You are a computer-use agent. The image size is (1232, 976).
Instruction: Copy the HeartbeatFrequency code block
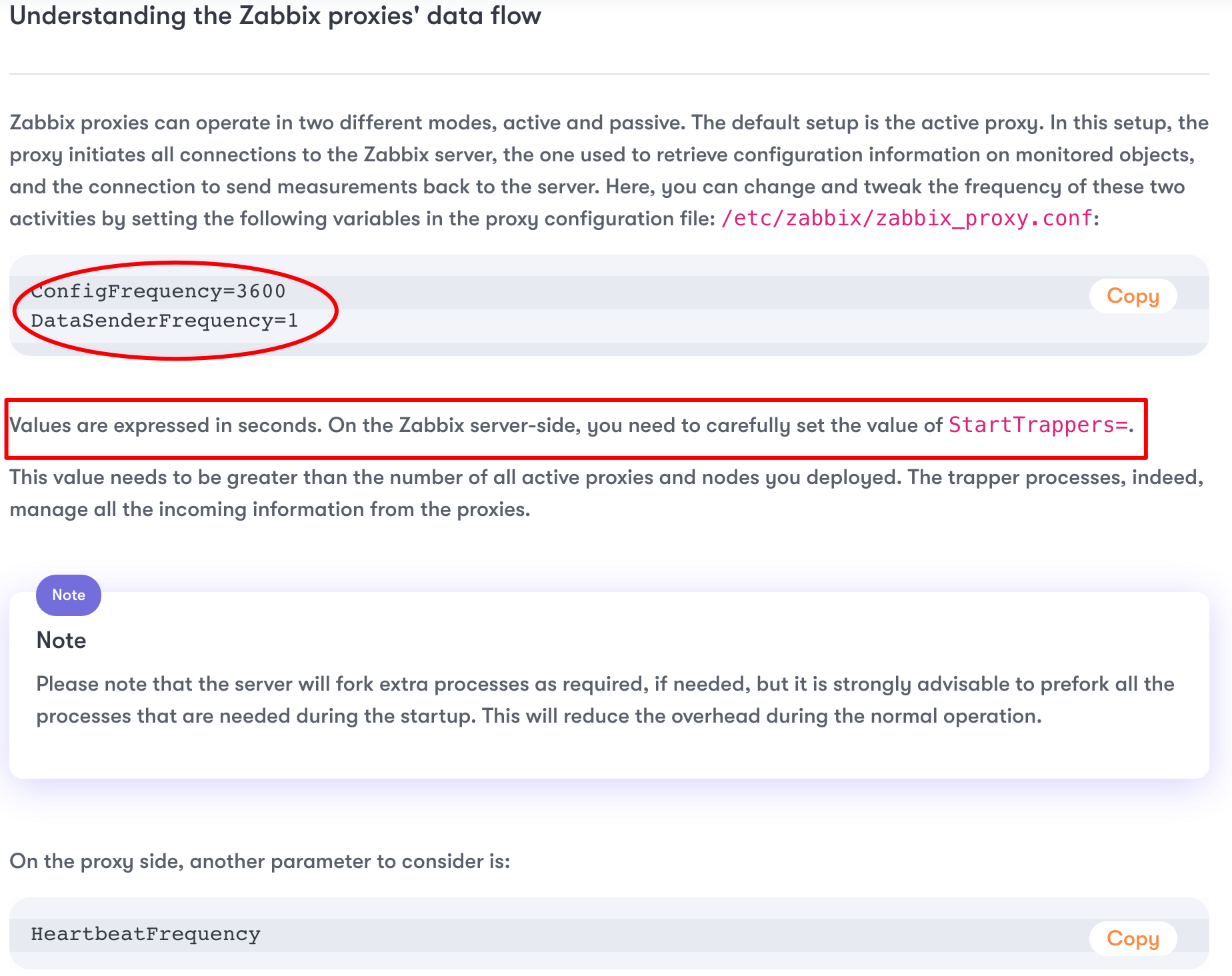[1133, 938]
